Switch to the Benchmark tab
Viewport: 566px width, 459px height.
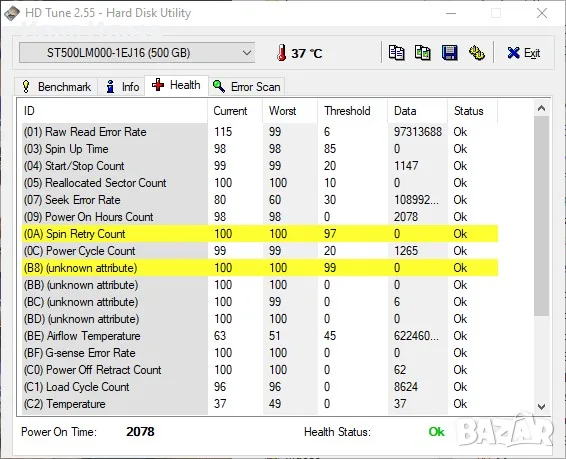coord(56,87)
